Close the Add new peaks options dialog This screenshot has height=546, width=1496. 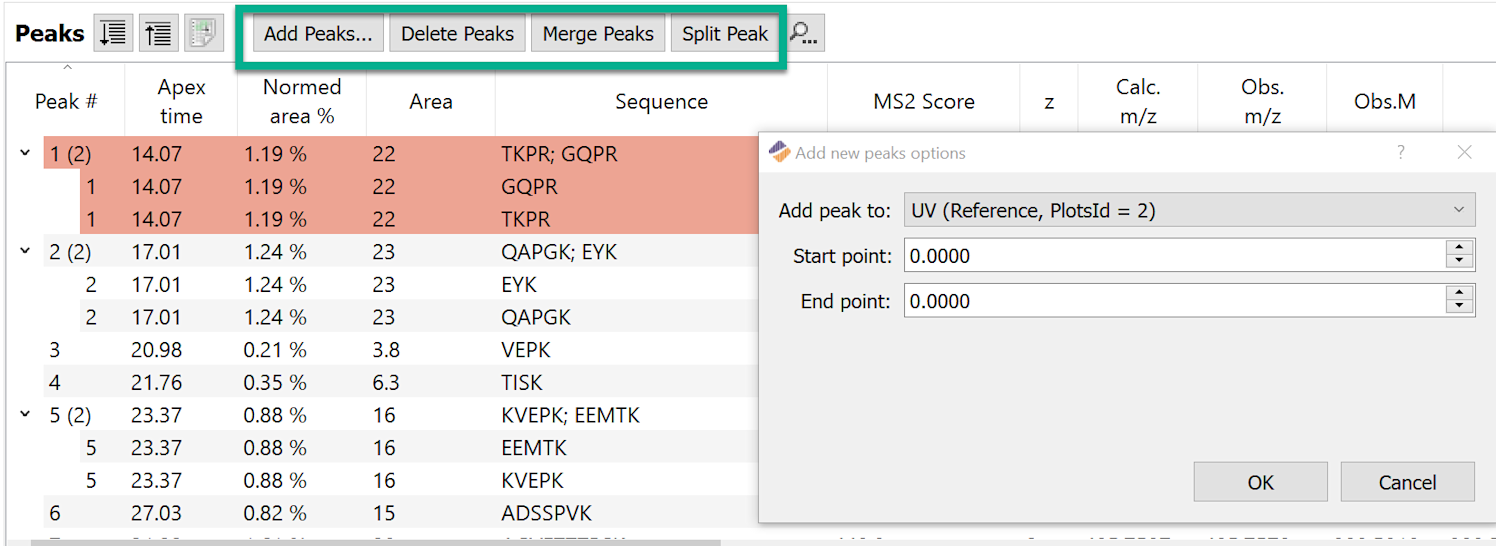click(x=1464, y=152)
